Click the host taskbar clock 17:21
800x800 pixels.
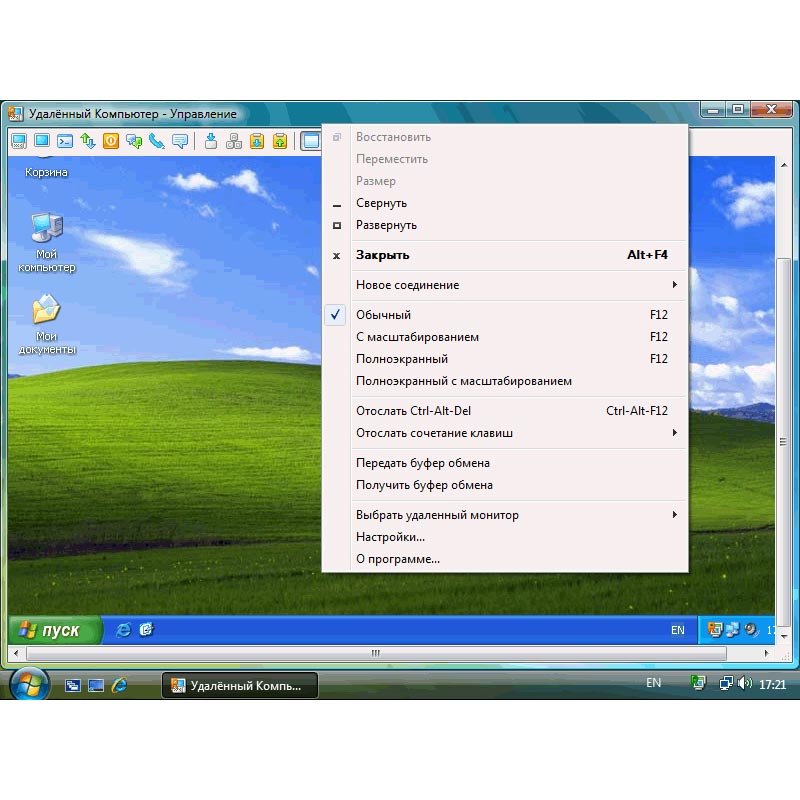[x=772, y=684]
